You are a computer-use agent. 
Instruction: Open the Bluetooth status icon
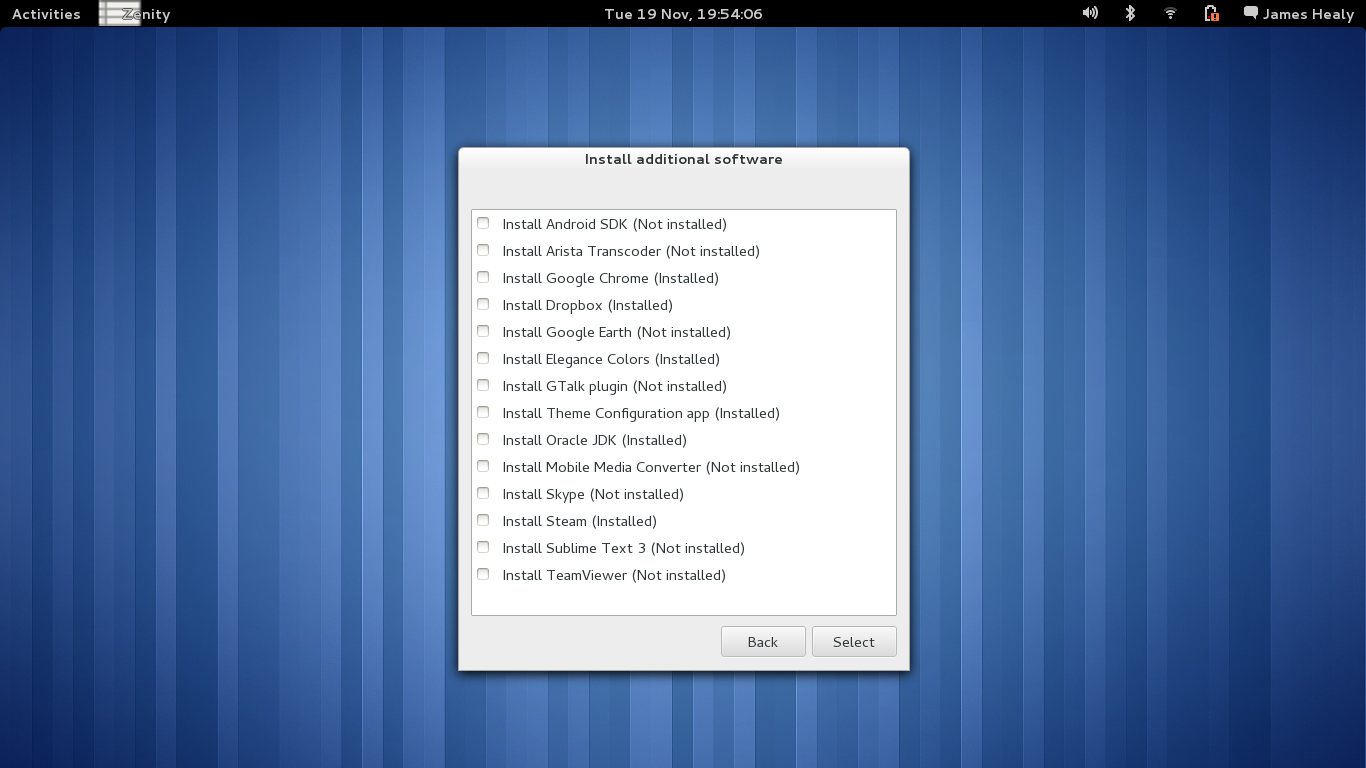(x=1130, y=13)
